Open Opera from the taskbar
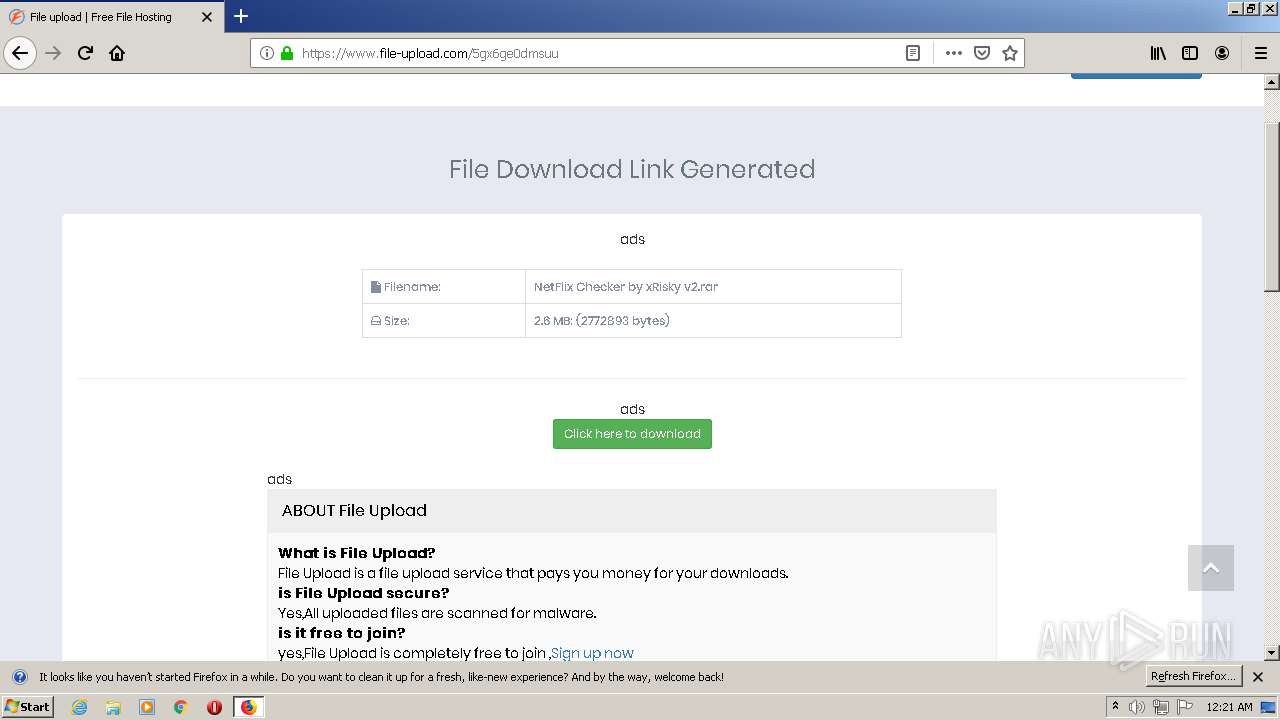Viewport: 1280px width, 720px height. coord(214,707)
